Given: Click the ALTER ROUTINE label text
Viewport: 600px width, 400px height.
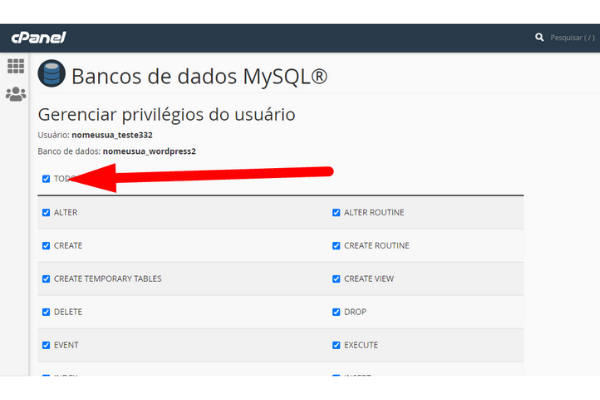Looking at the screenshot, I should click(x=374, y=212).
